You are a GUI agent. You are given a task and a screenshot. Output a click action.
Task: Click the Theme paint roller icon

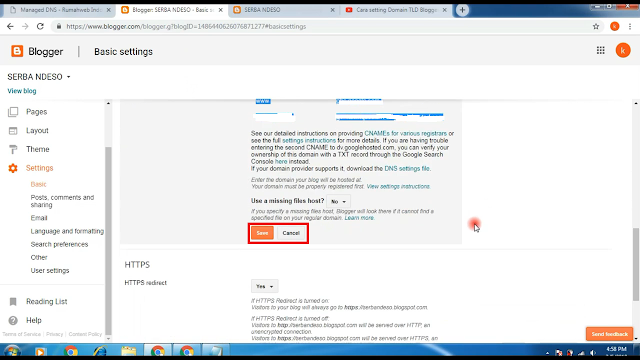[13, 149]
